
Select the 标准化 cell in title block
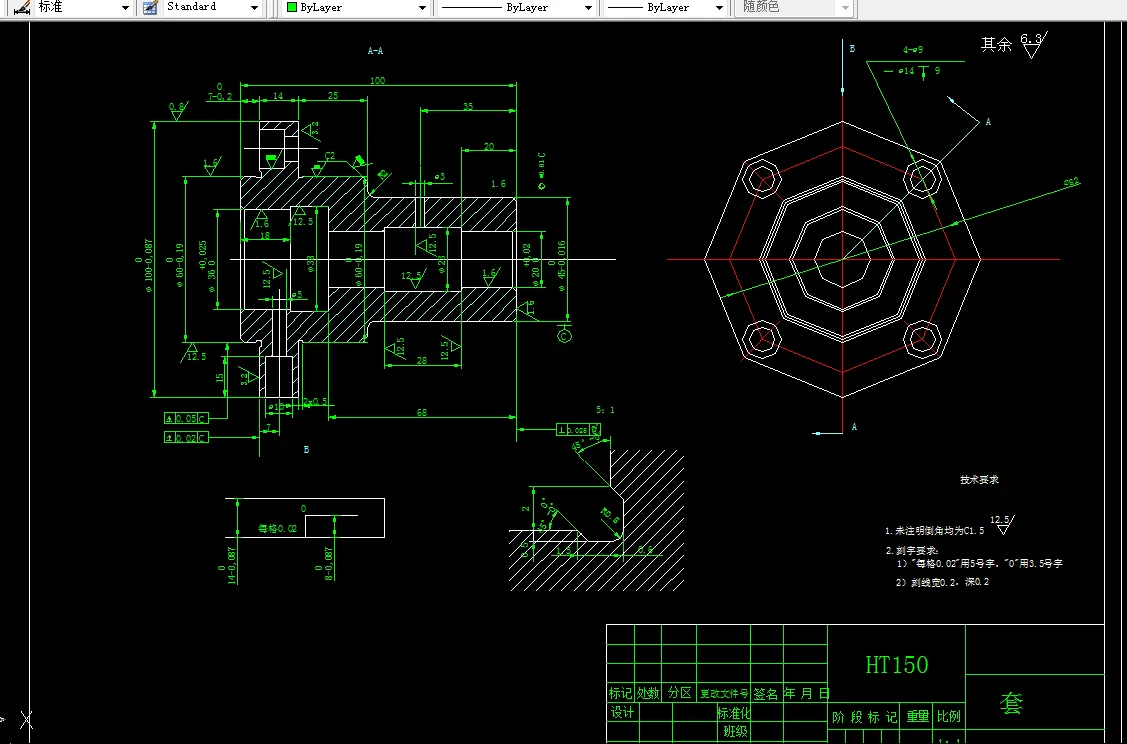tap(734, 713)
